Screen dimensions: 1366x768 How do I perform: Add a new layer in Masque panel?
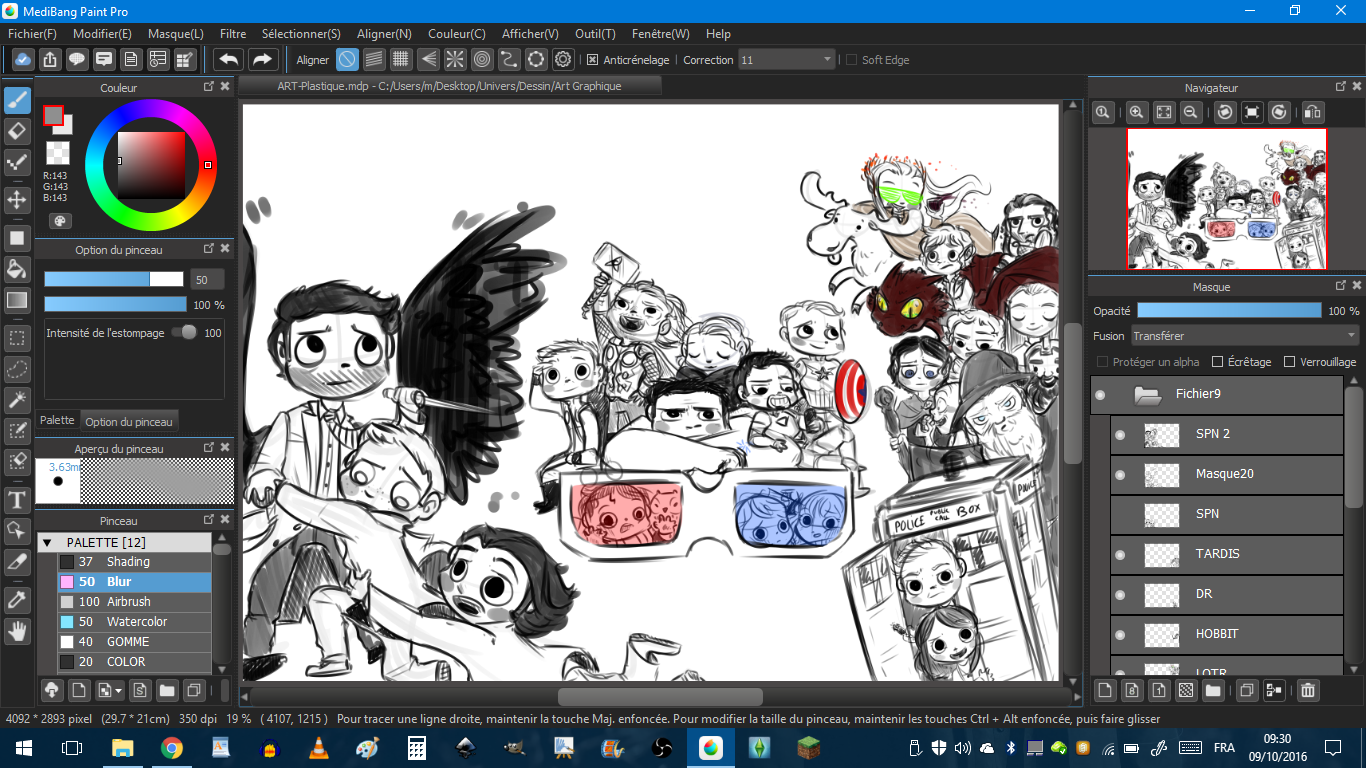1105,690
